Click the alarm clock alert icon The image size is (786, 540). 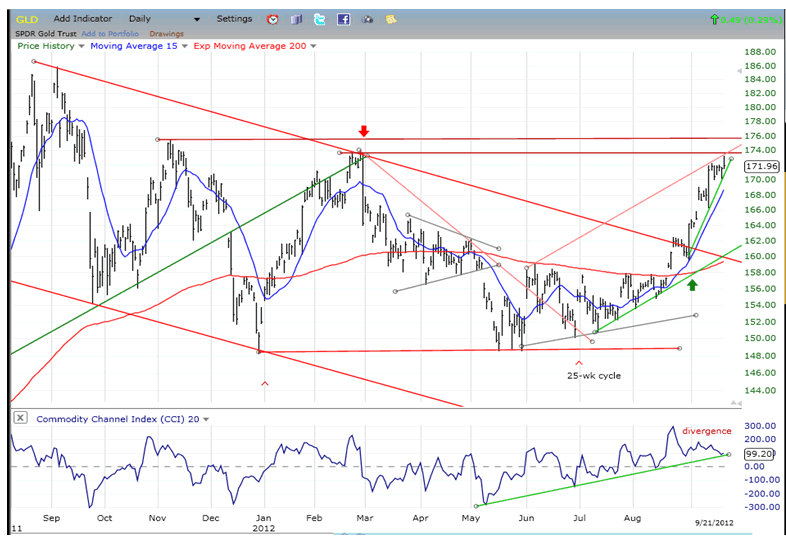274,19
